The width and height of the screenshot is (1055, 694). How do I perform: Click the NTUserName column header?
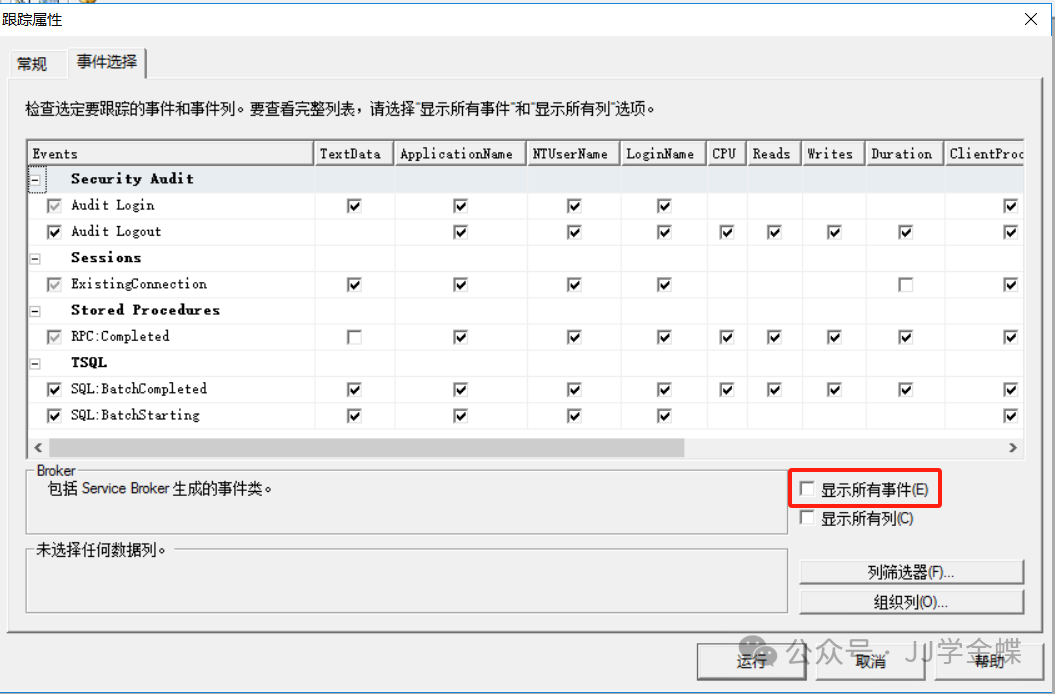pos(573,153)
